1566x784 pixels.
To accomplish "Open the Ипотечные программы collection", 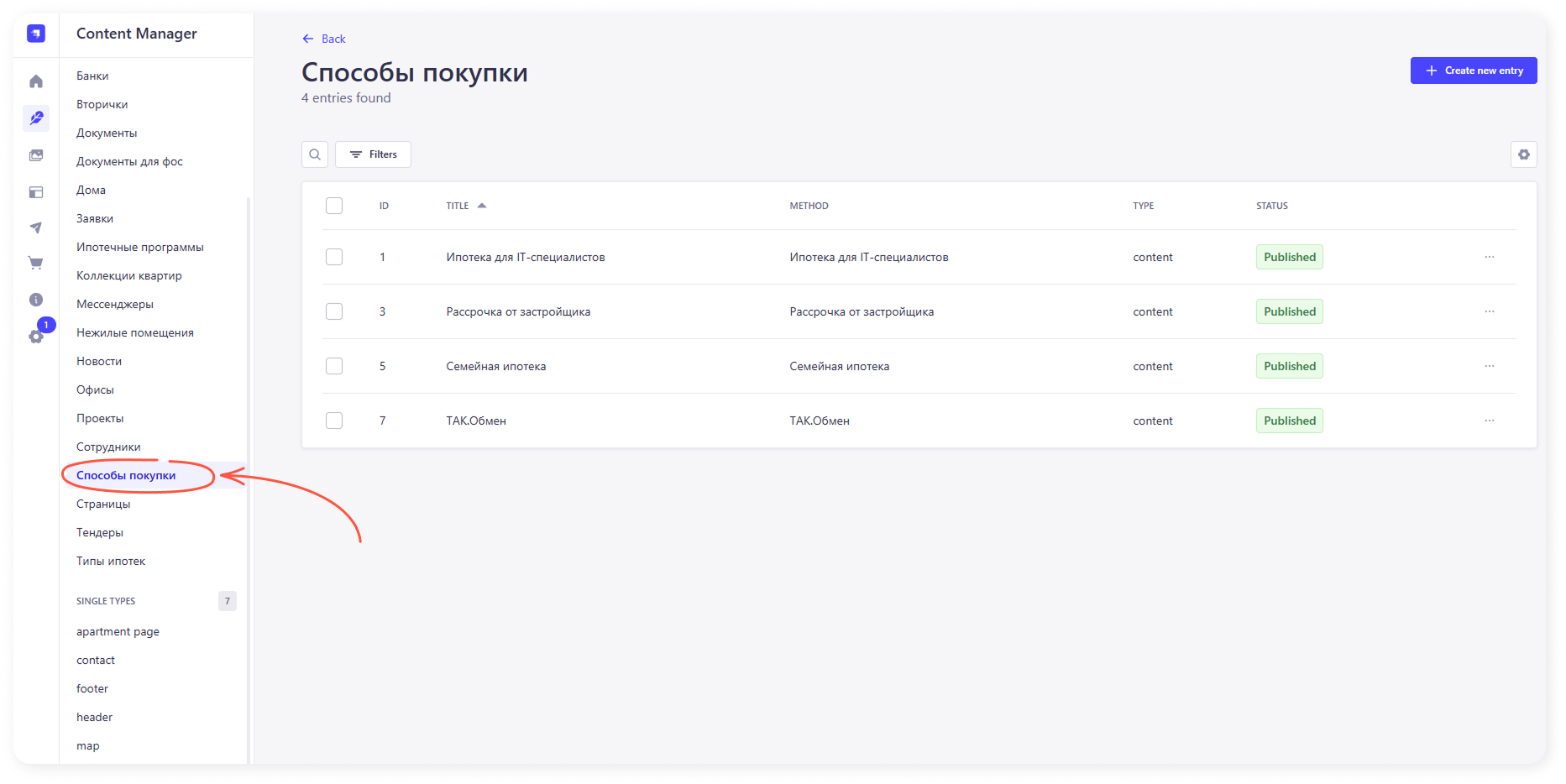I will click(x=140, y=247).
